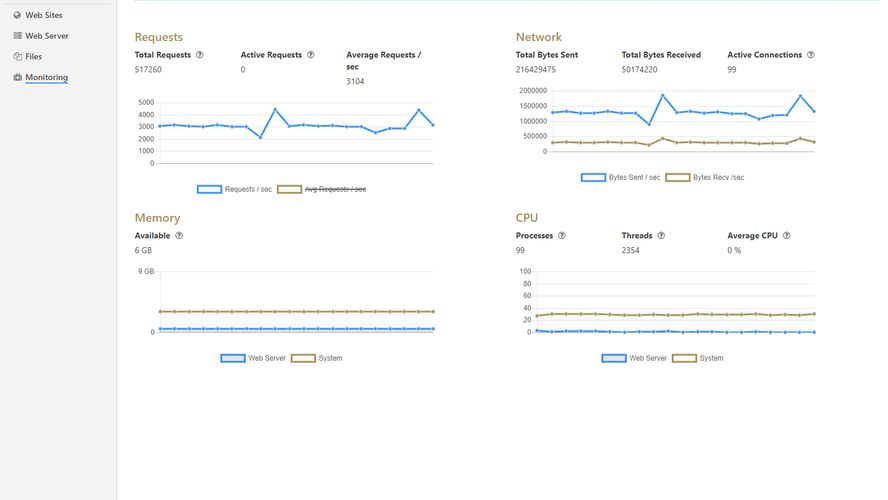Click the Files icon in sidebar

[17, 57]
